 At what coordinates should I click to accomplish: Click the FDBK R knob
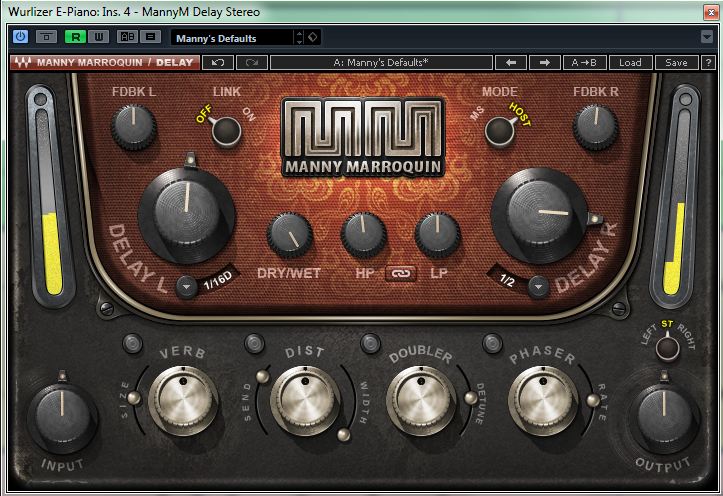tap(595, 127)
